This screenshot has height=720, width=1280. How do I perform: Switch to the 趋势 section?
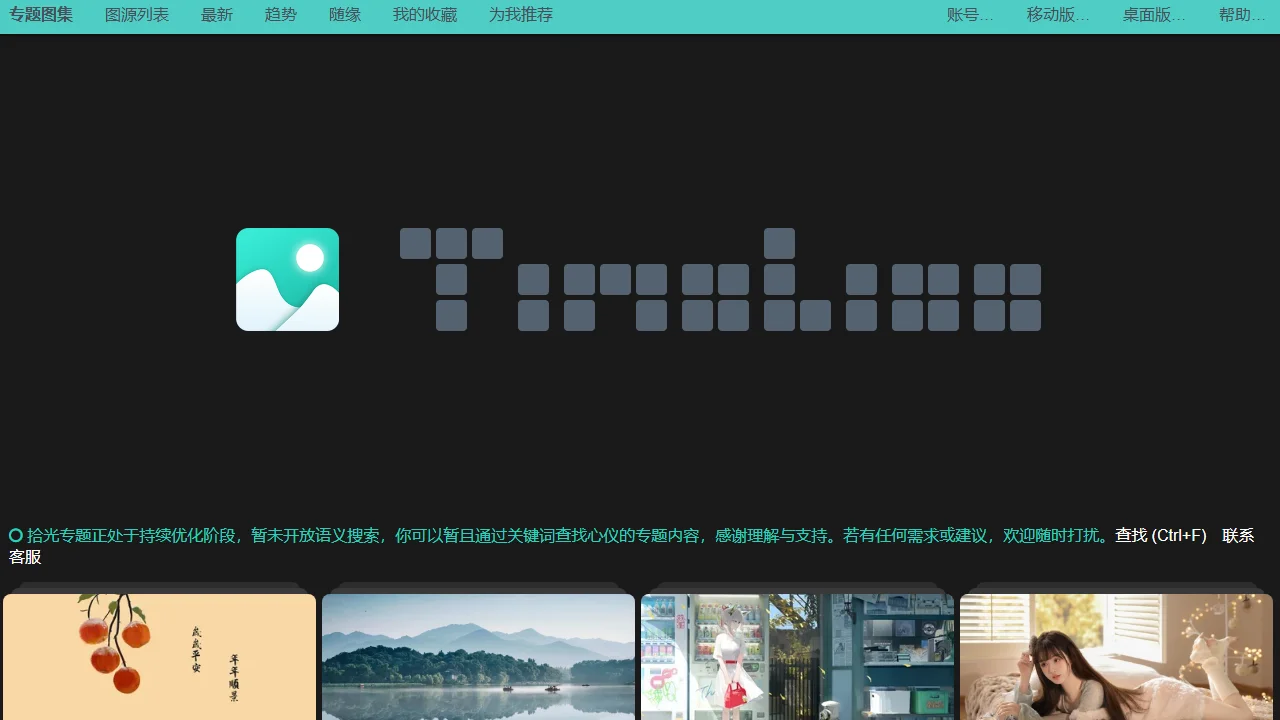click(281, 15)
